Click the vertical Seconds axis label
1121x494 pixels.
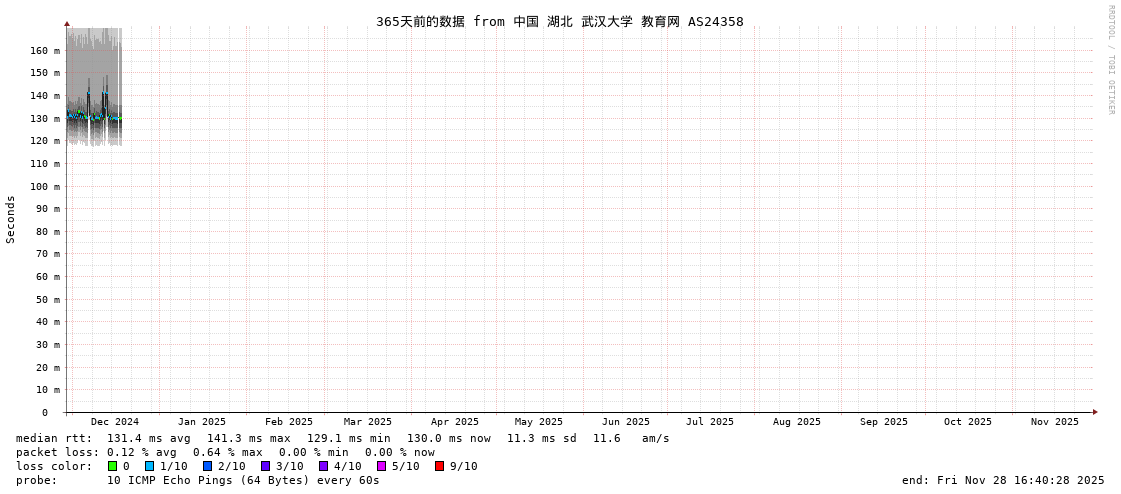click(11, 219)
